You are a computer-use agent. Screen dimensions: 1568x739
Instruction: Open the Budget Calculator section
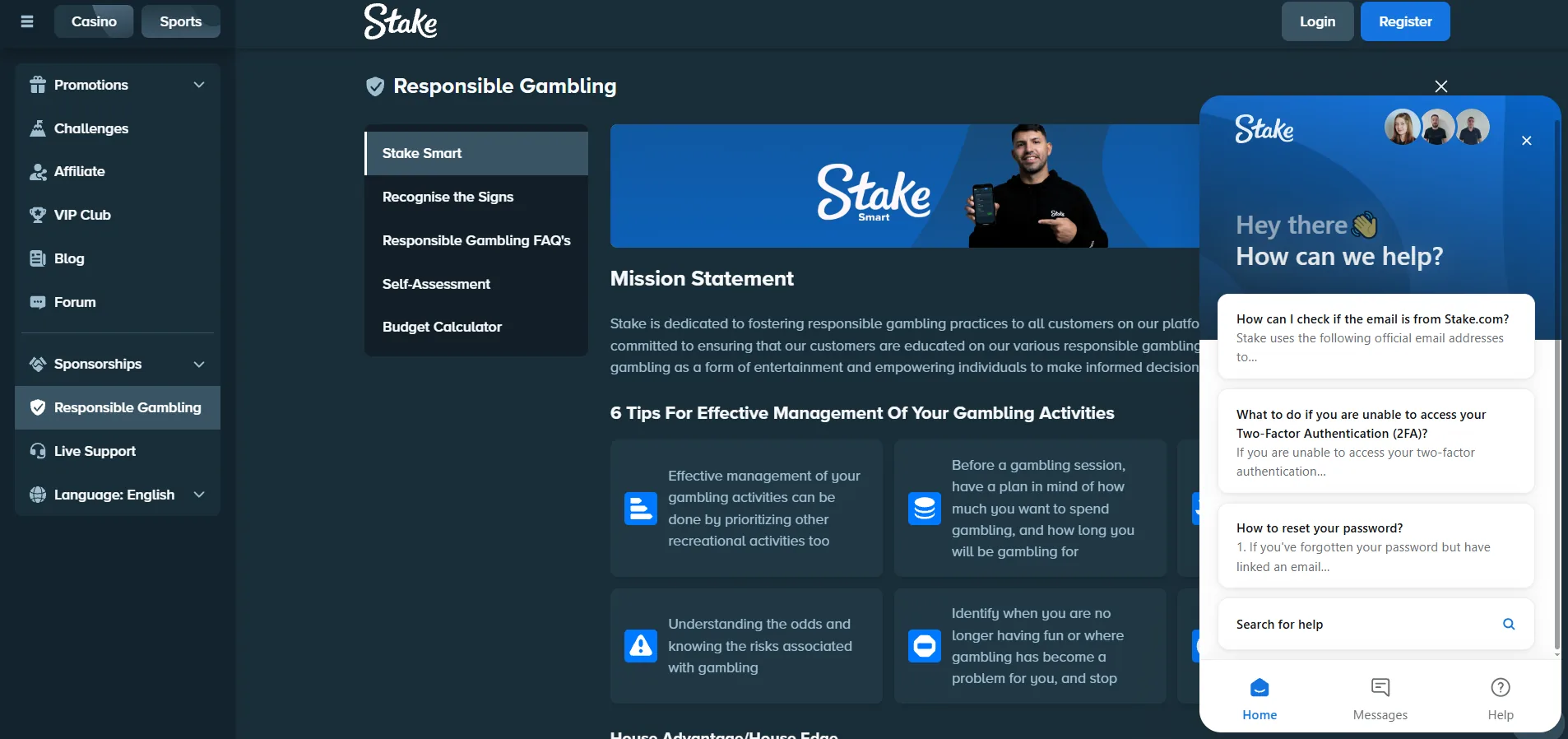(476, 327)
